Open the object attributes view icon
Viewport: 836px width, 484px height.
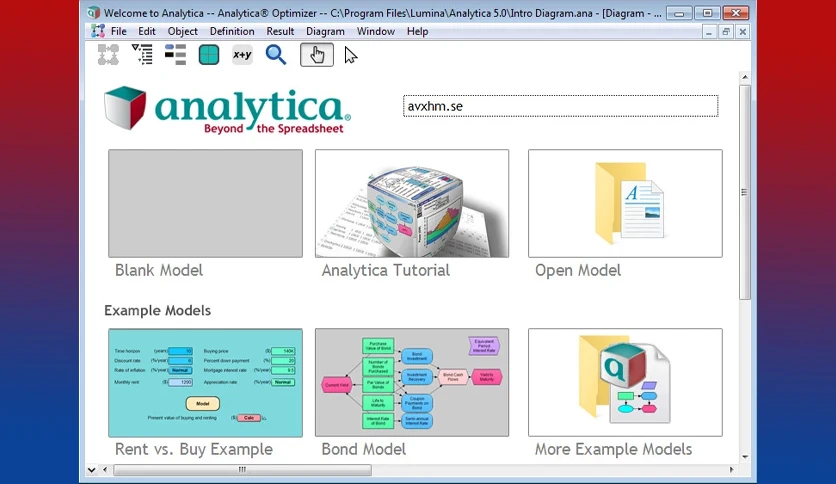(175, 55)
